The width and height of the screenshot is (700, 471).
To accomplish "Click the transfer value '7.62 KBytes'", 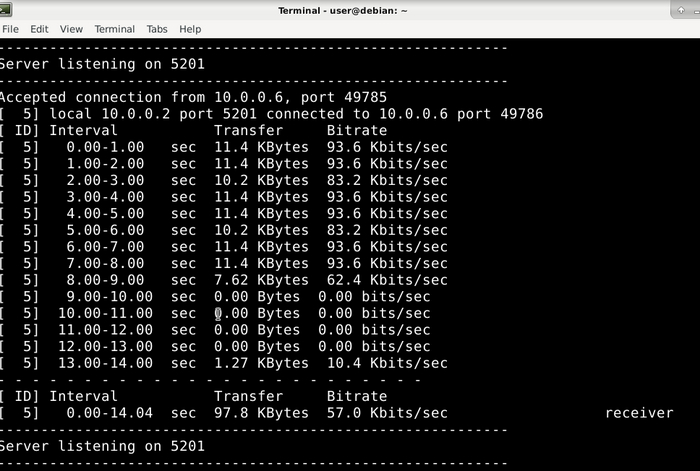I will pos(261,280).
